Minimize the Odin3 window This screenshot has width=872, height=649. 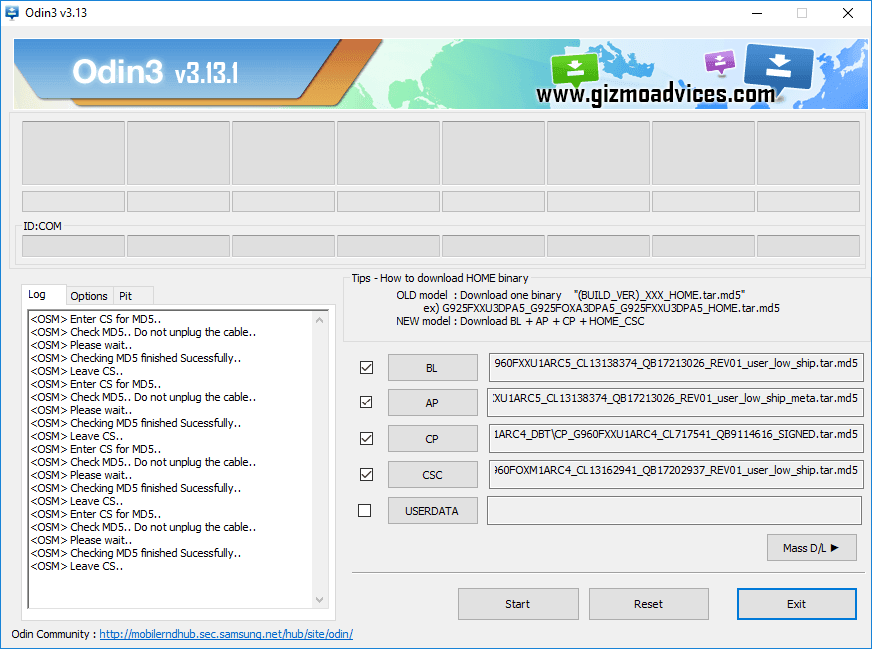757,13
